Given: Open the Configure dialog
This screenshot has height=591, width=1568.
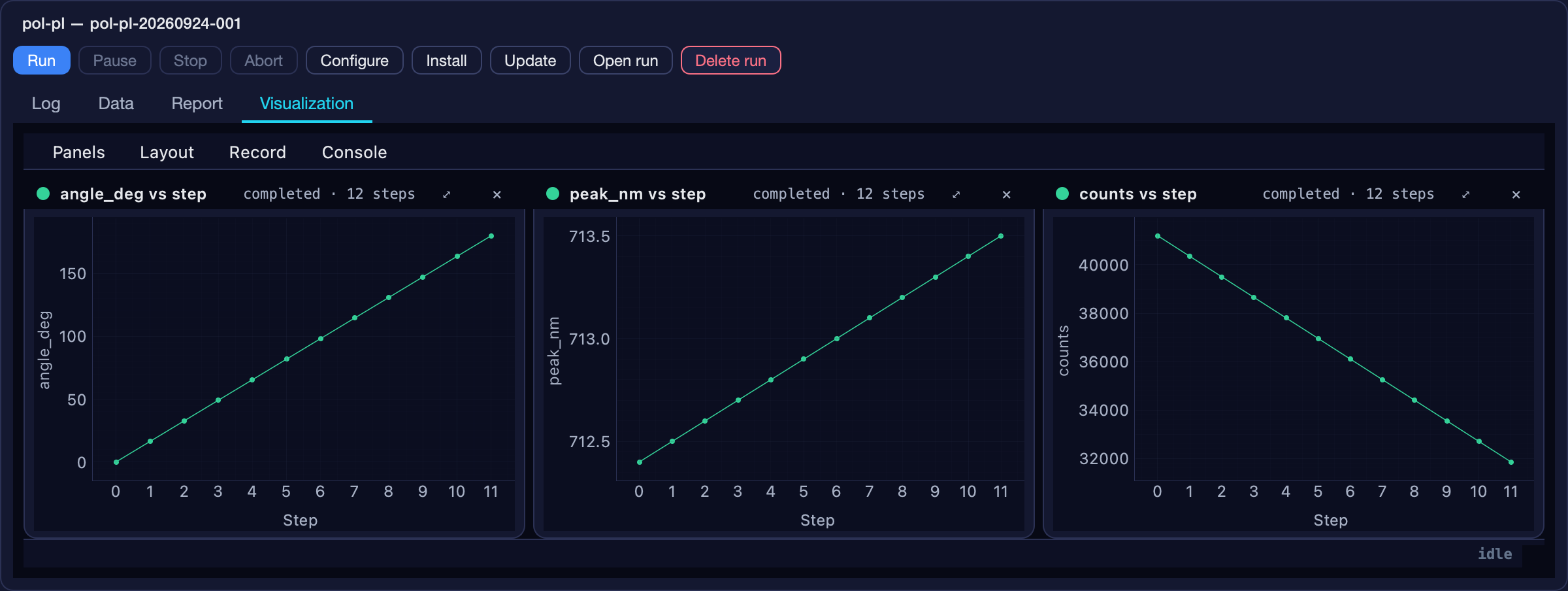Looking at the screenshot, I should pyautogui.click(x=355, y=60).
